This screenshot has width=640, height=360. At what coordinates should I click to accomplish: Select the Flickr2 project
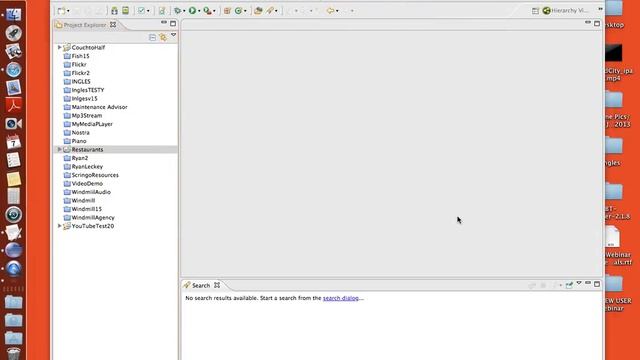pyautogui.click(x=76, y=73)
